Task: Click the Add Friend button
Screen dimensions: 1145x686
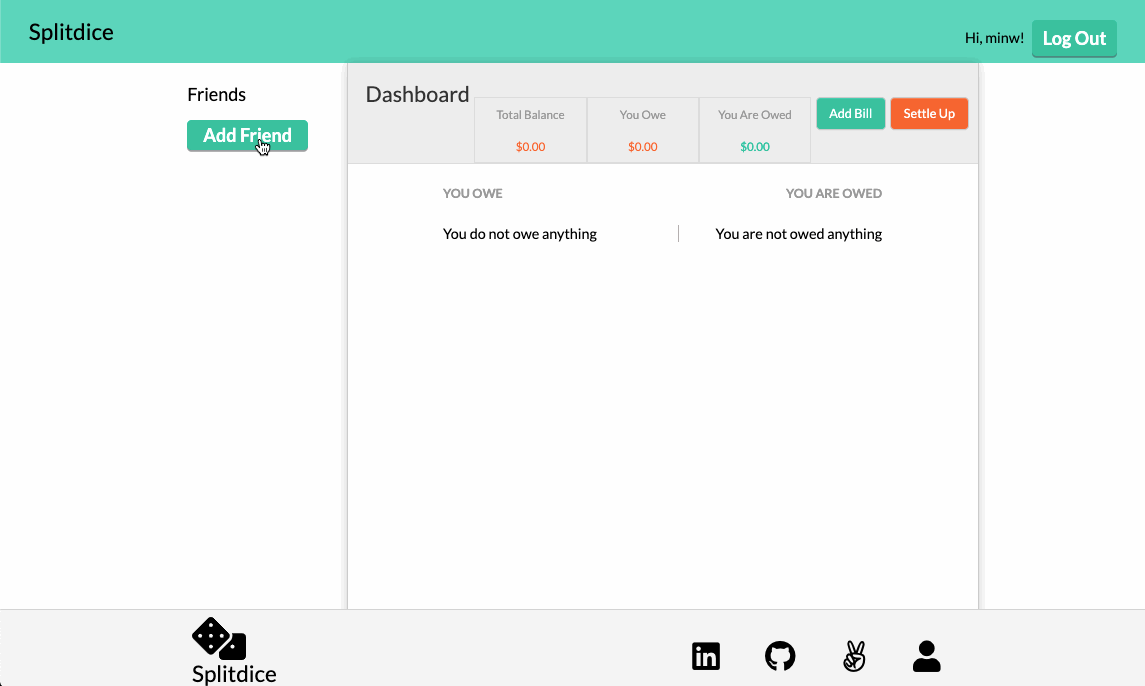Action: click(x=247, y=135)
